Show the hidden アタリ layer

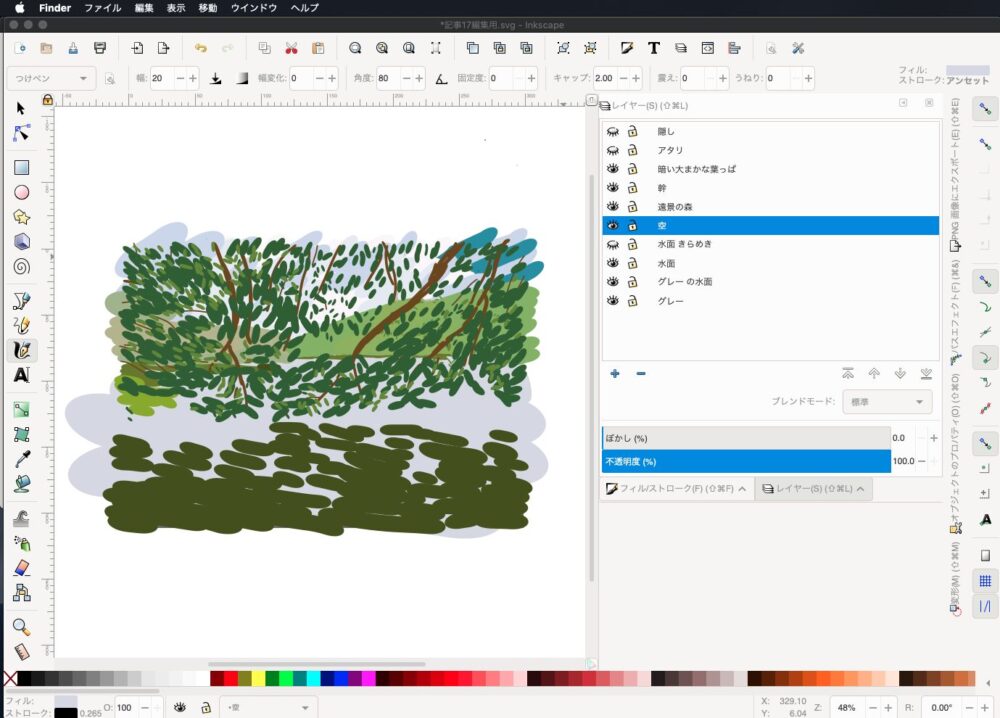click(613, 150)
